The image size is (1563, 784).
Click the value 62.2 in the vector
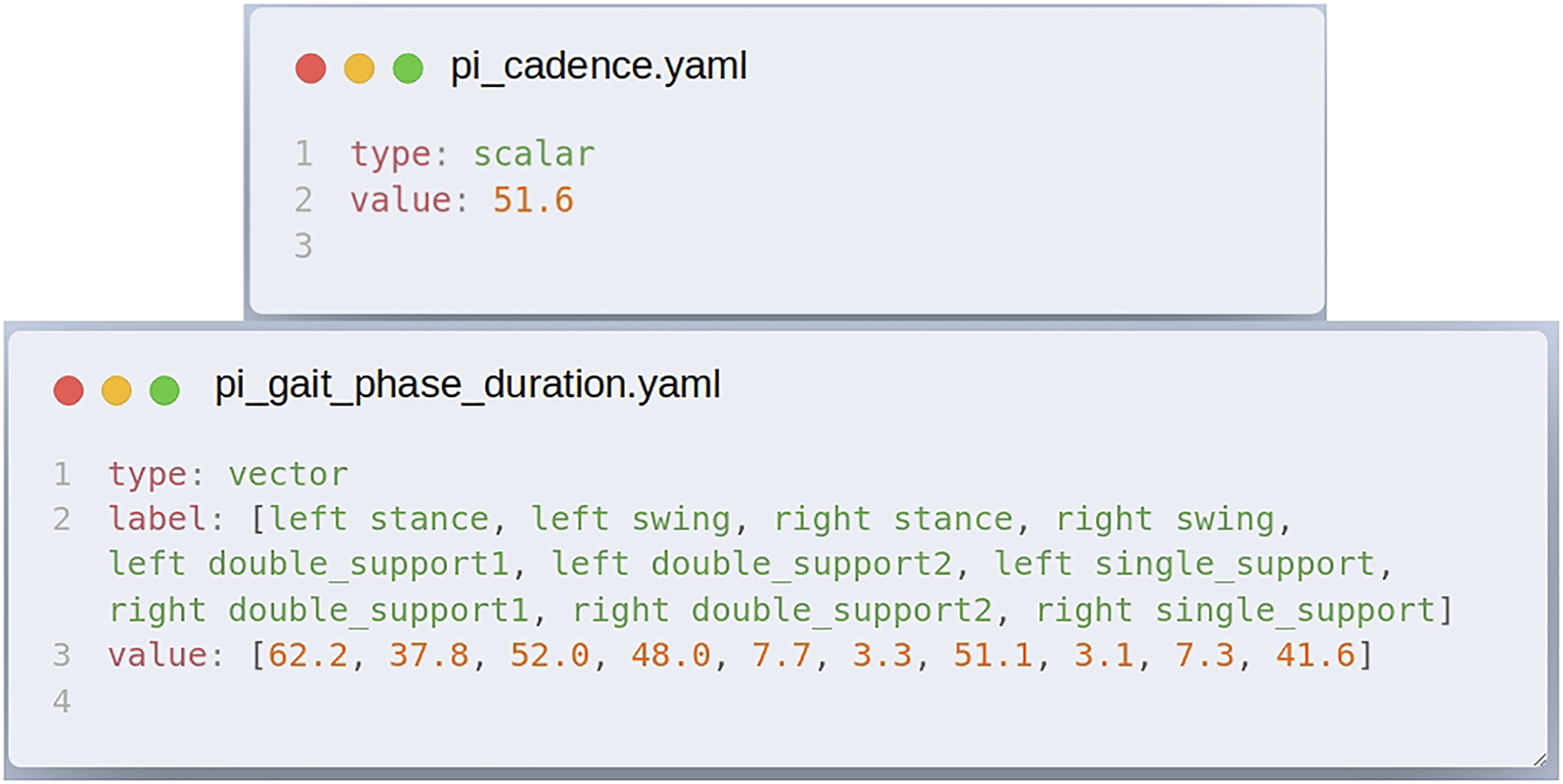[308, 655]
